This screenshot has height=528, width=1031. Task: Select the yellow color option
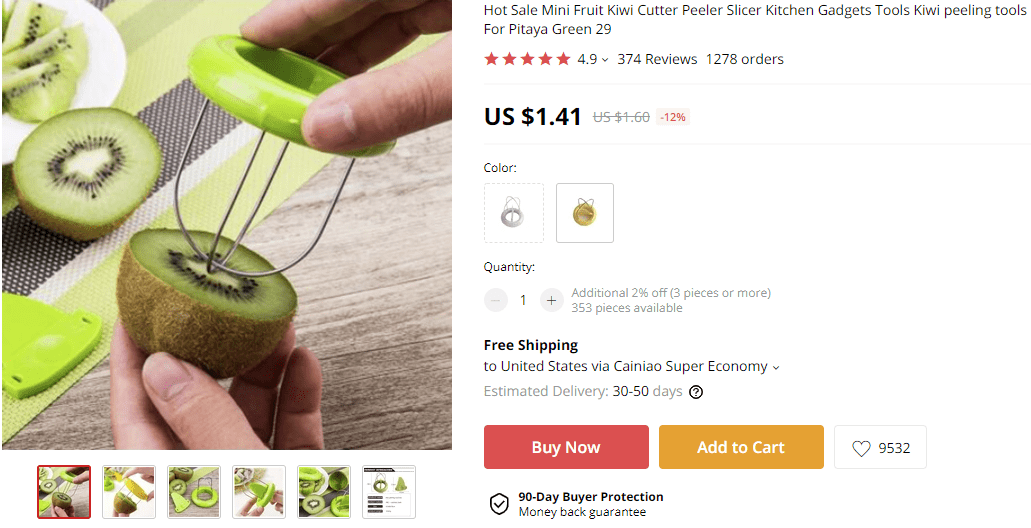(585, 213)
